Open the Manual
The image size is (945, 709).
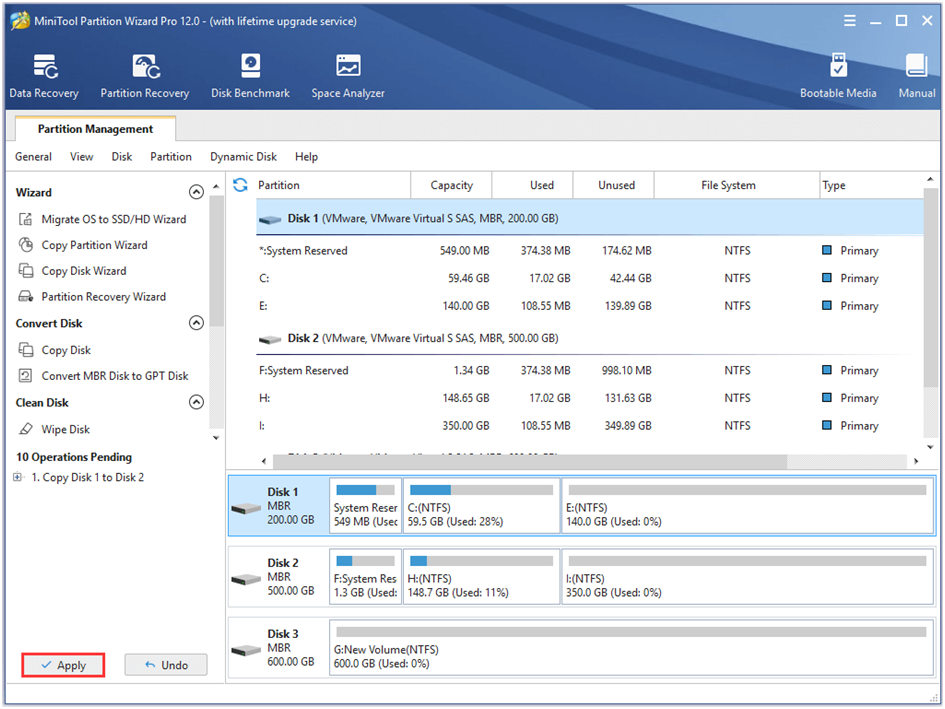tap(917, 75)
